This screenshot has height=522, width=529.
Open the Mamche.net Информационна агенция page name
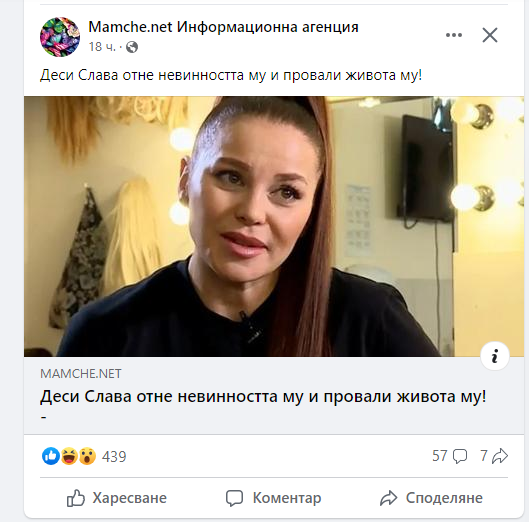[x=223, y=27]
